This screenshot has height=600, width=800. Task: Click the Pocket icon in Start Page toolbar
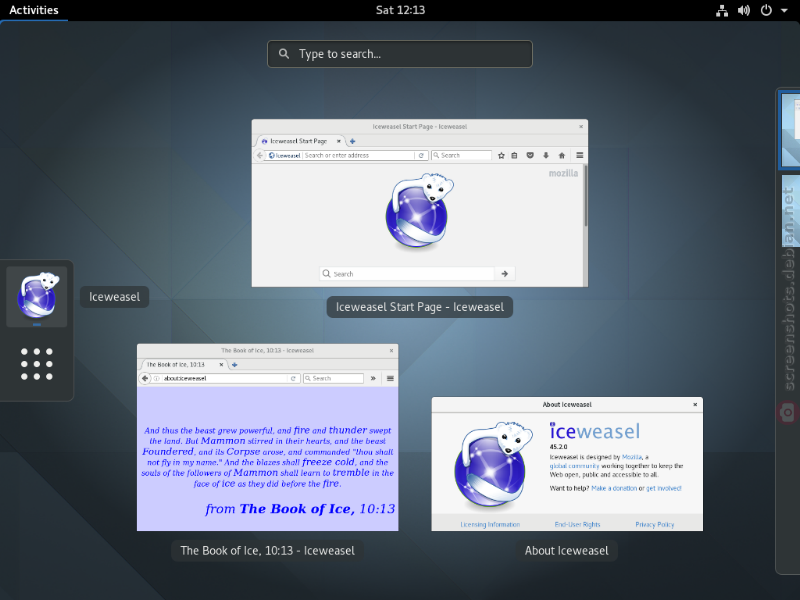530,156
